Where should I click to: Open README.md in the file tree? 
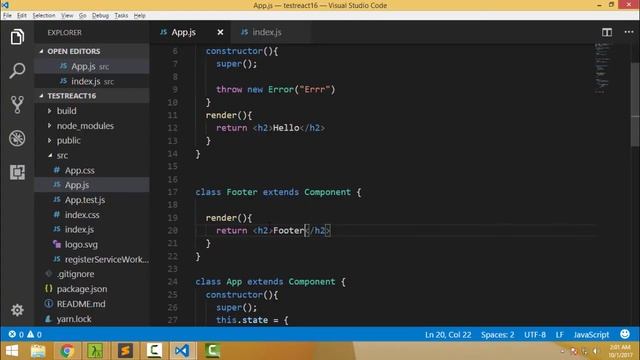92,304
